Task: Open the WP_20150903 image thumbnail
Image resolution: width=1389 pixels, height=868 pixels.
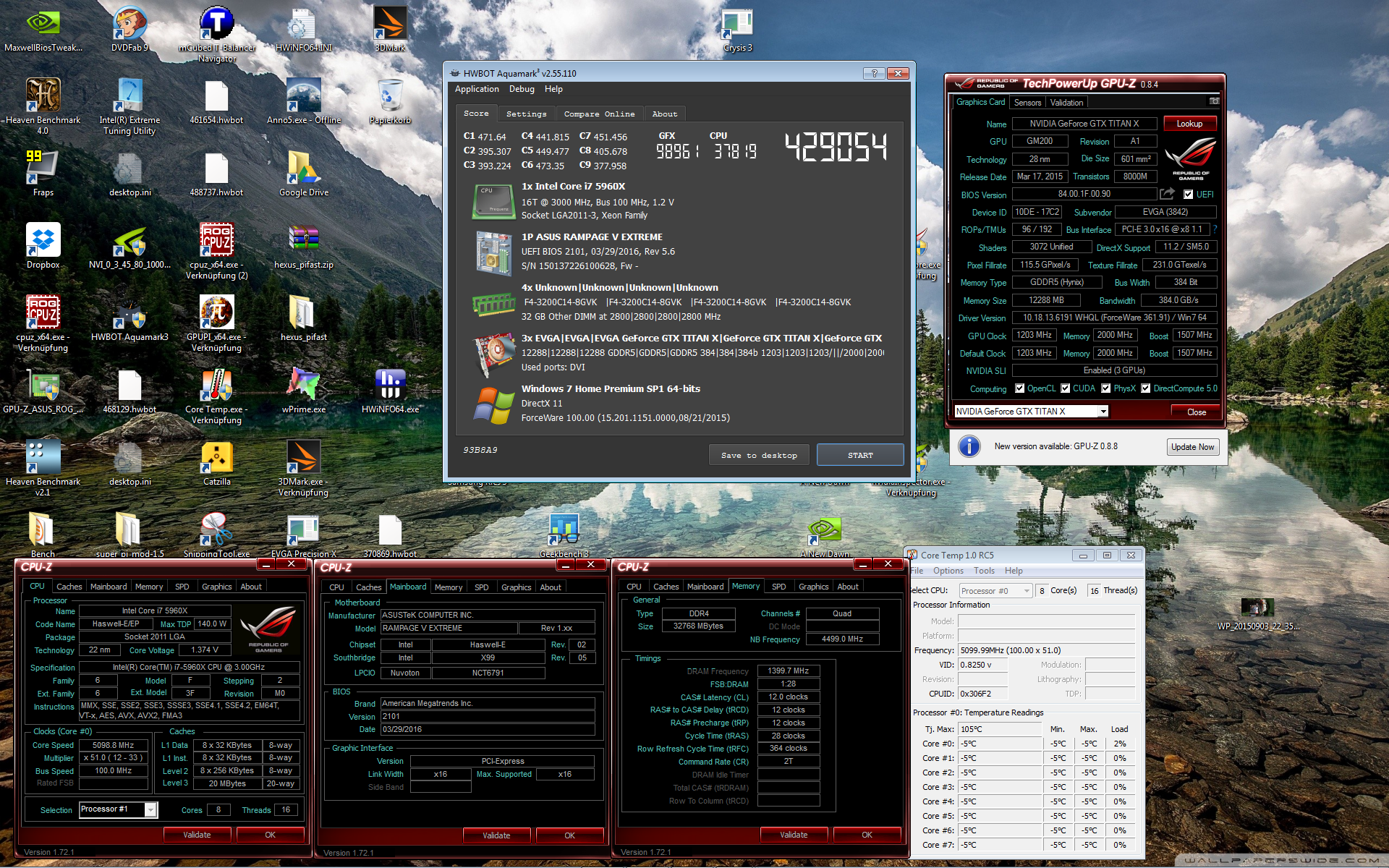Action: tap(1257, 608)
